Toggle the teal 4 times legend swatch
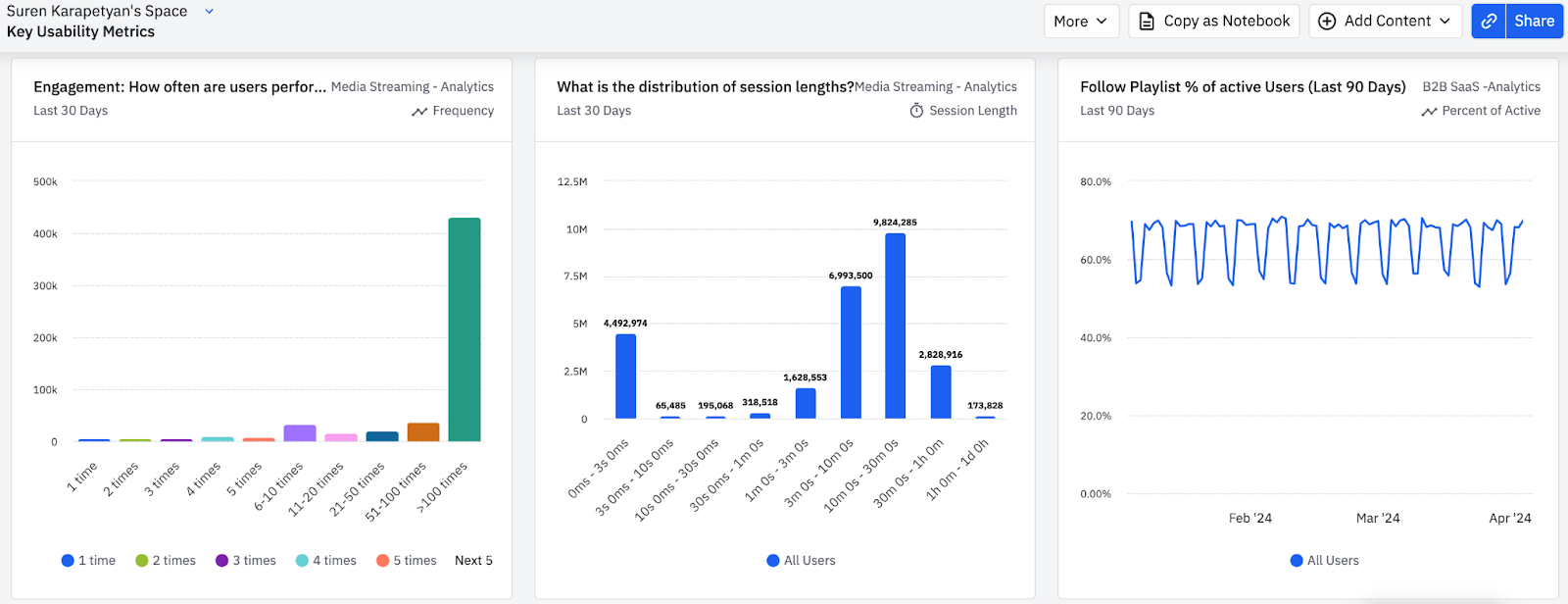The height and width of the screenshot is (604, 1568). click(x=302, y=561)
